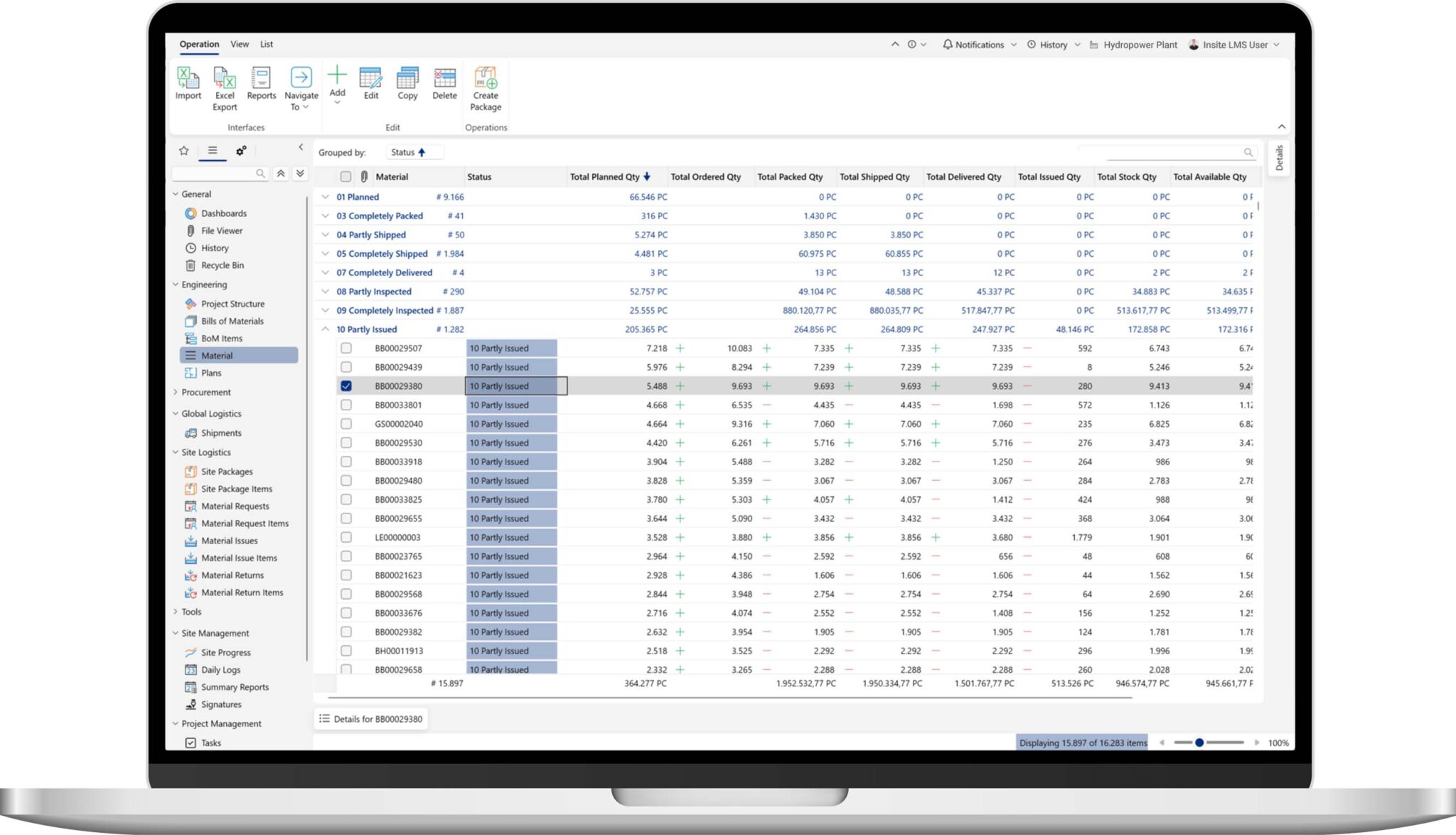Click the favorites star icon above the sidebar
Viewport: 1456px width, 835px height.
coord(183,150)
